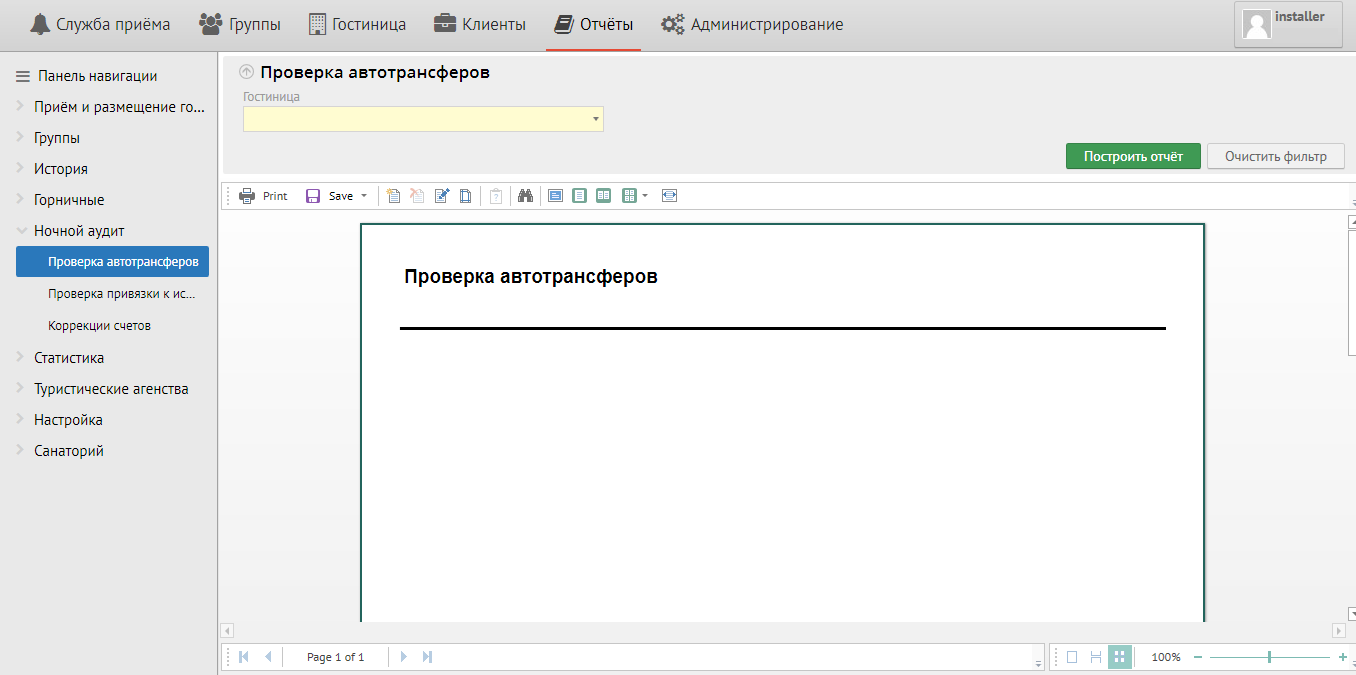Toggle the Панель навигации hamburger icon
Screen dimensions: 1356x675
coord(23,76)
